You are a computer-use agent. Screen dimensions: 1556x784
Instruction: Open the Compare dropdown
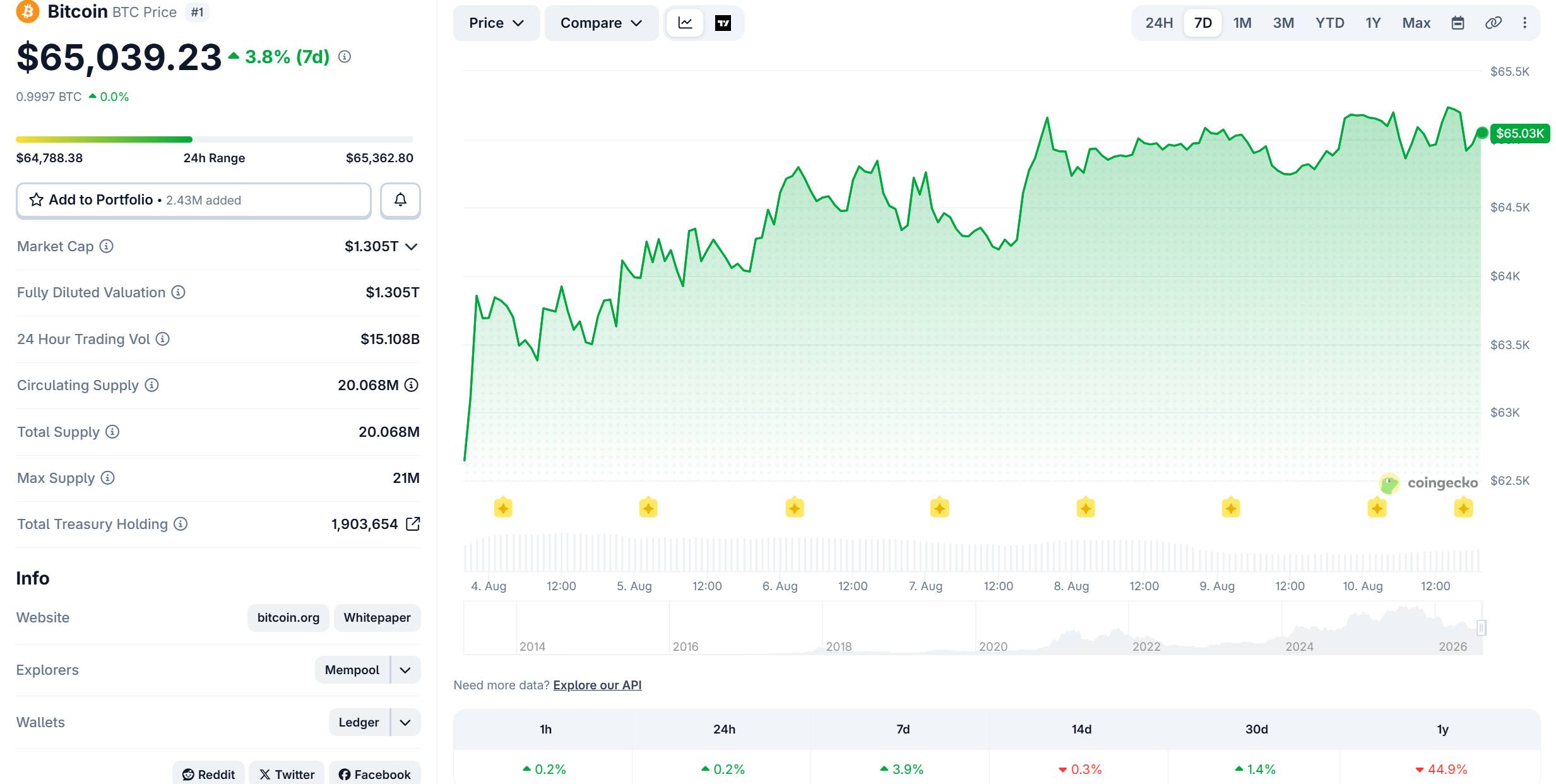[601, 23]
